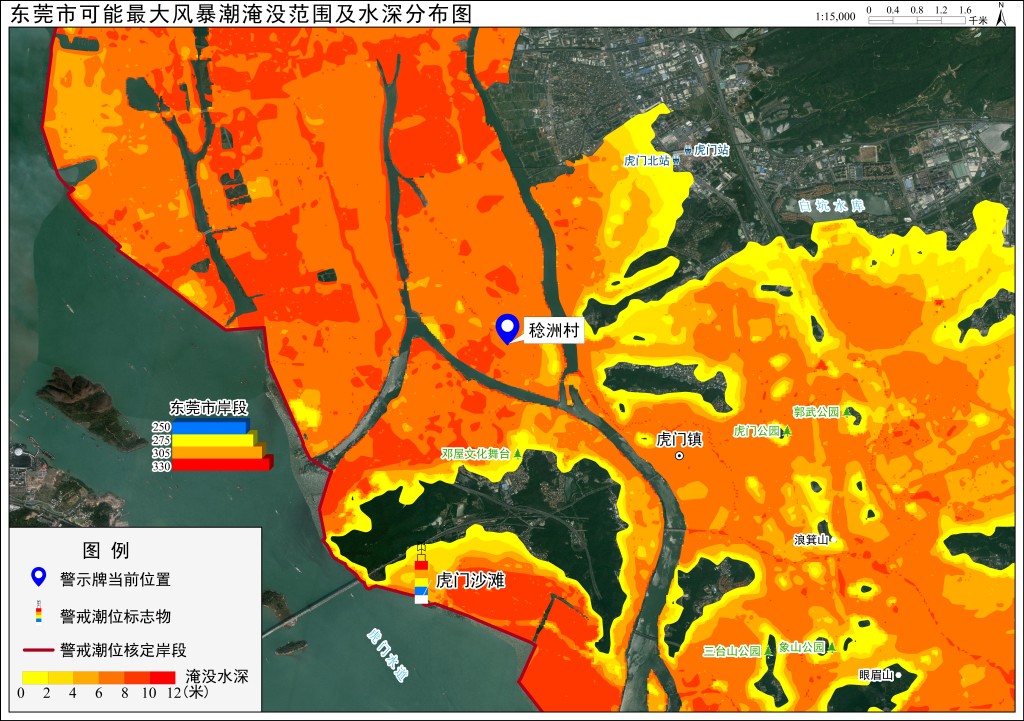Screen dimensions: 1024x721
Task: Click the 4–6 meter depth color swatch
Action: (x=86, y=677)
